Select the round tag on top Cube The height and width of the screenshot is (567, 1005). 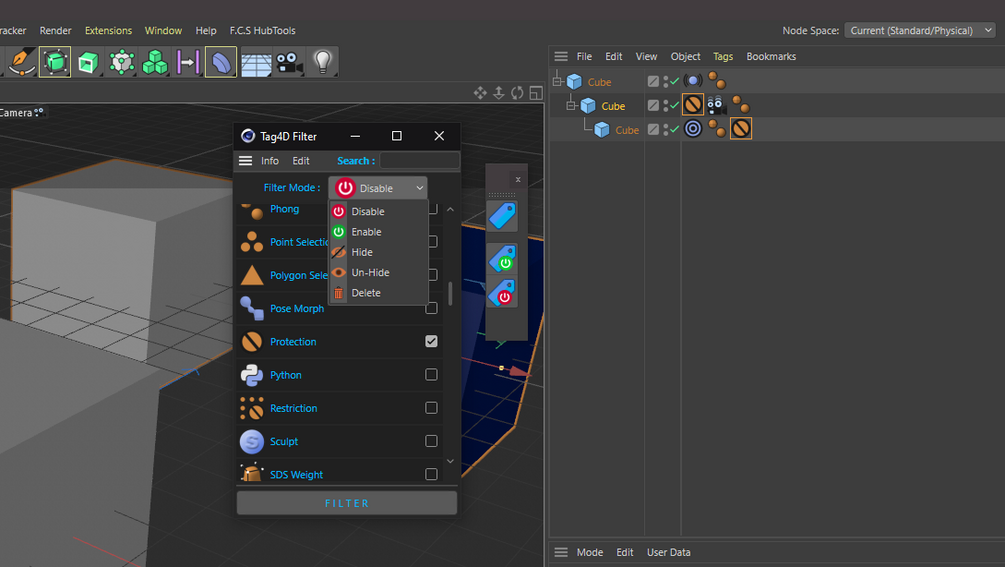693,81
